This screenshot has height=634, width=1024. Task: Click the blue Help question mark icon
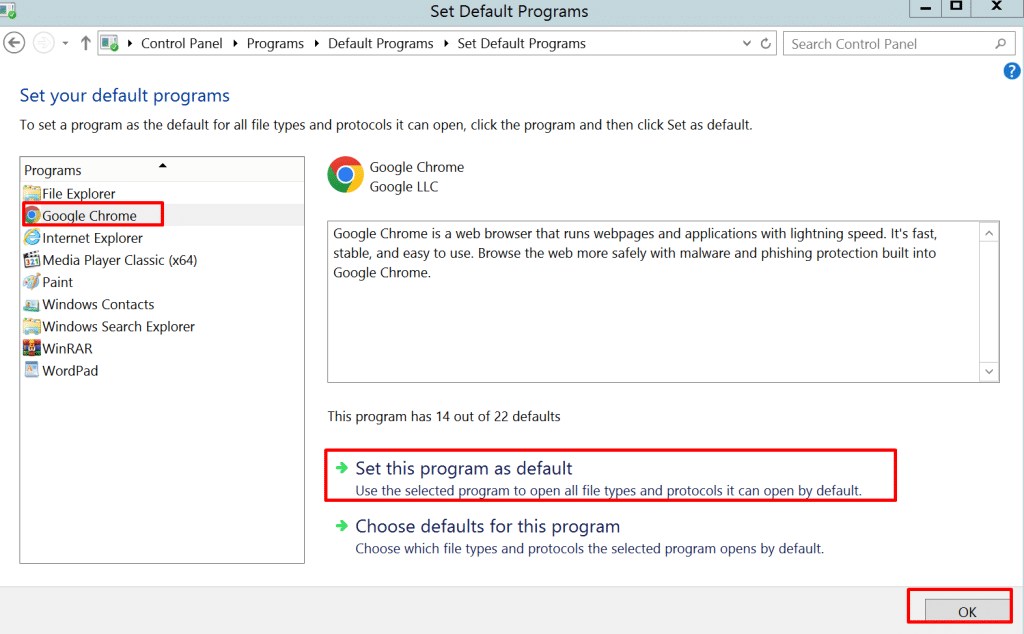1011,71
